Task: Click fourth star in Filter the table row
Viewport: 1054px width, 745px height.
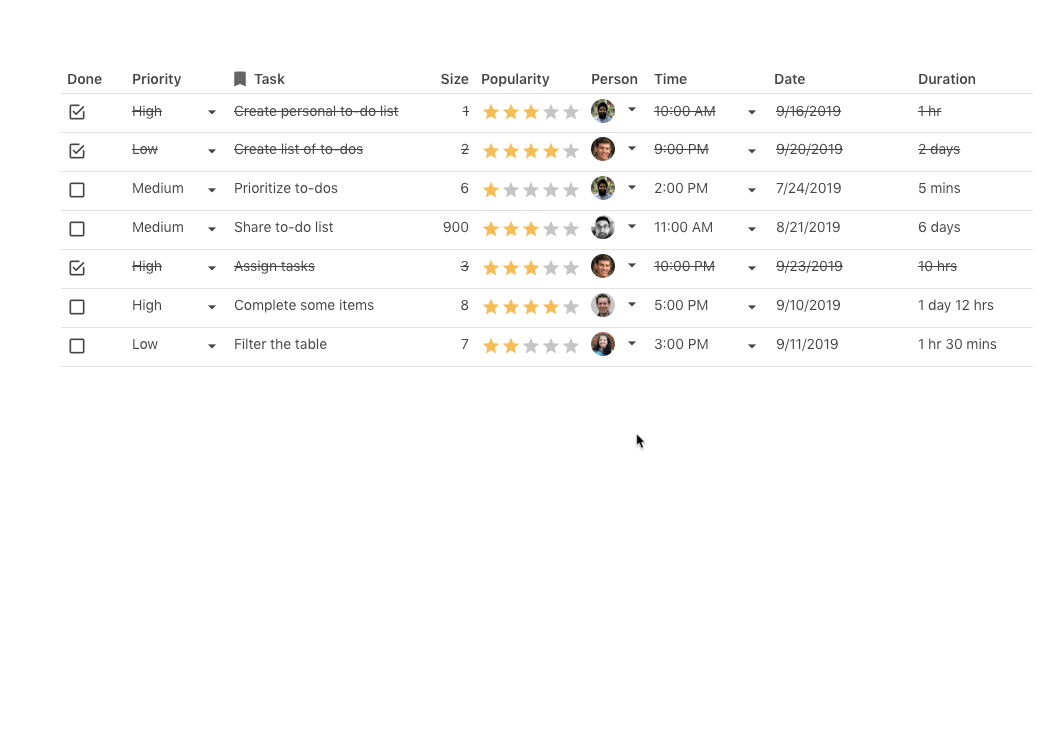Action: pyautogui.click(x=551, y=346)
